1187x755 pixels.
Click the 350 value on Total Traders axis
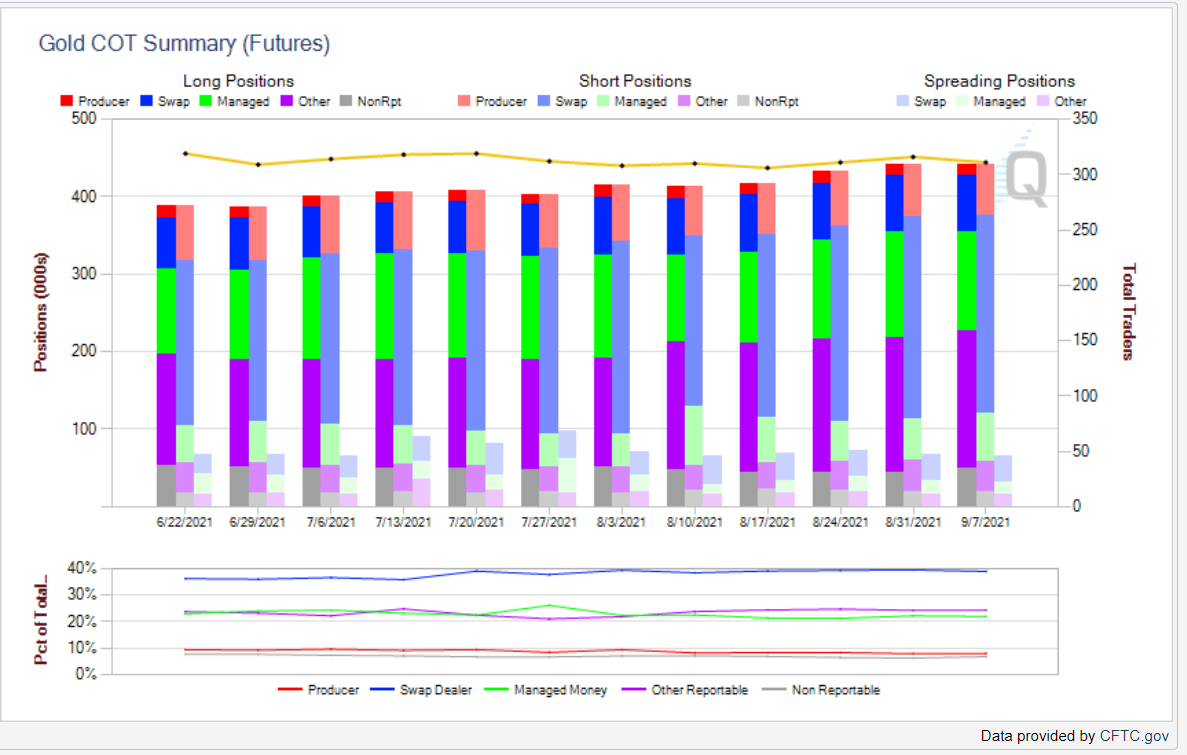click(x=1085, y=119)
